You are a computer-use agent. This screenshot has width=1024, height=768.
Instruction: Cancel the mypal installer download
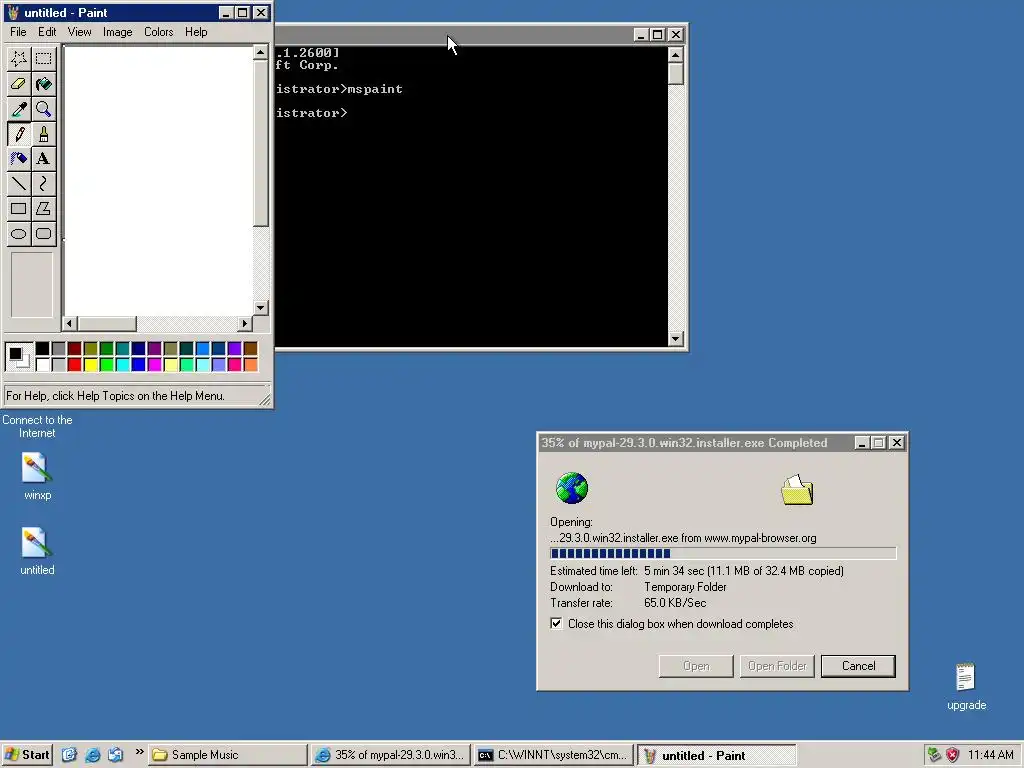[858, 666]
